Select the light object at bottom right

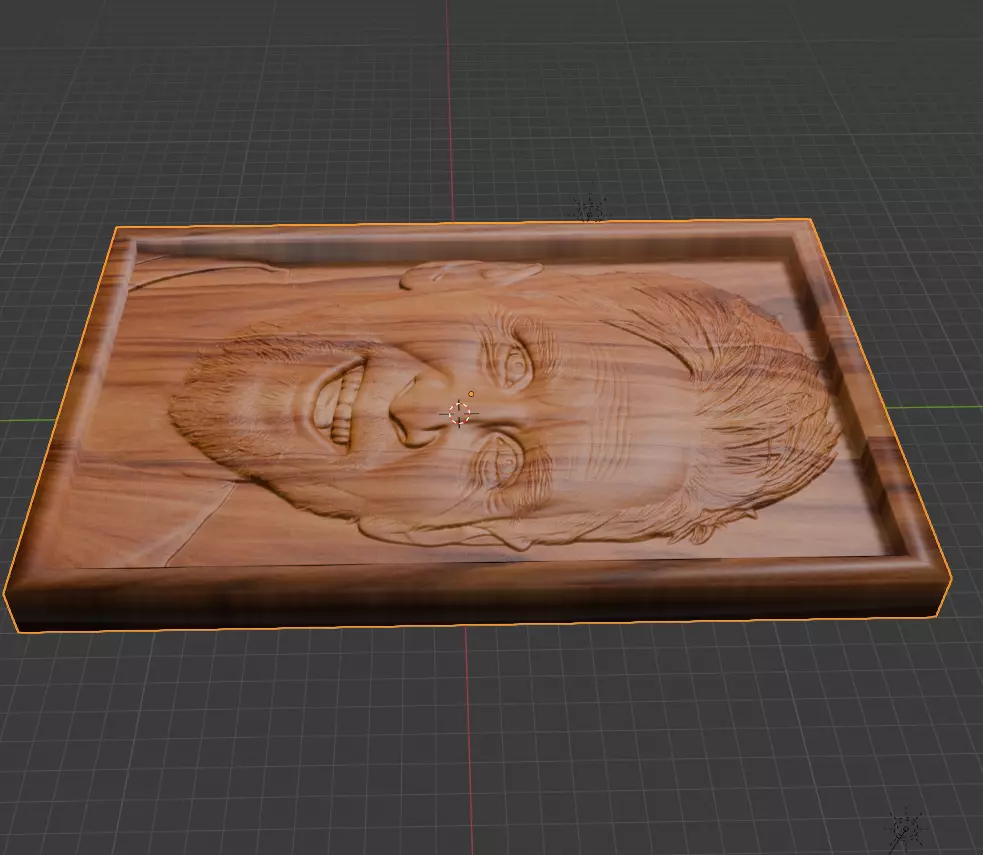click(905, 830)
